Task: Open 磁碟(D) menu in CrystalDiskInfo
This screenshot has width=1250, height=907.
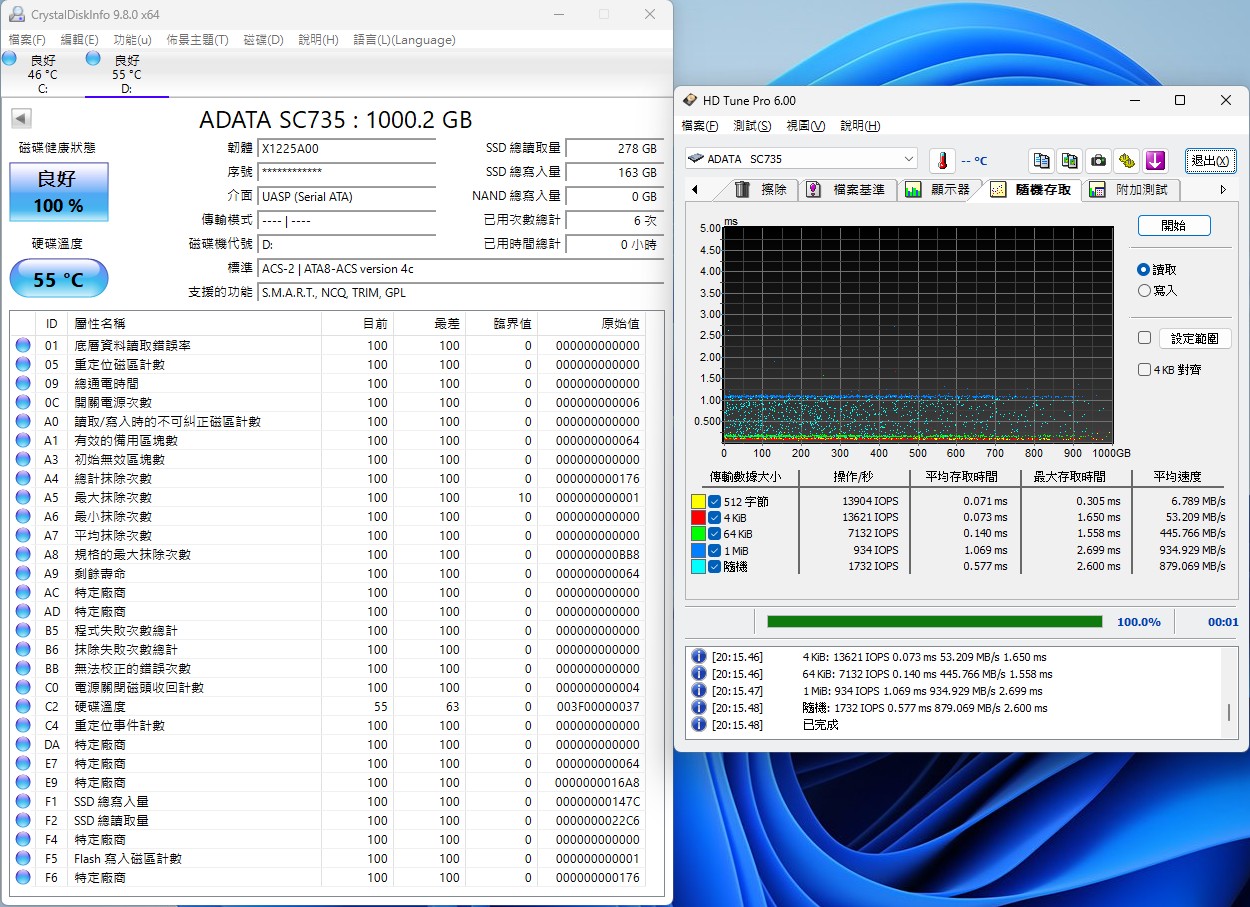Action: (x=264, y=40)
